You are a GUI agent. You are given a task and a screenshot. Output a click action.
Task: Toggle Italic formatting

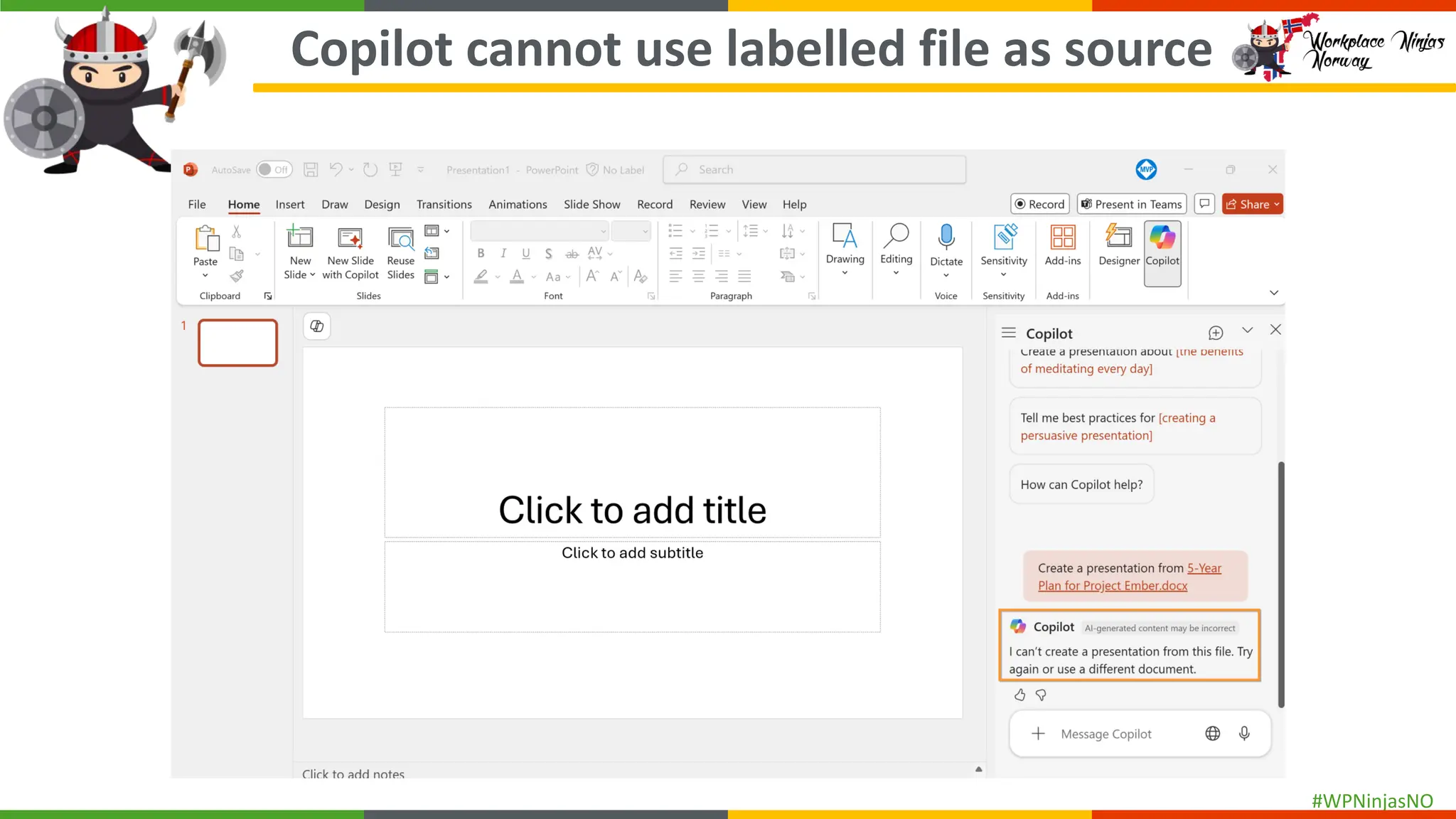point(503,253)
